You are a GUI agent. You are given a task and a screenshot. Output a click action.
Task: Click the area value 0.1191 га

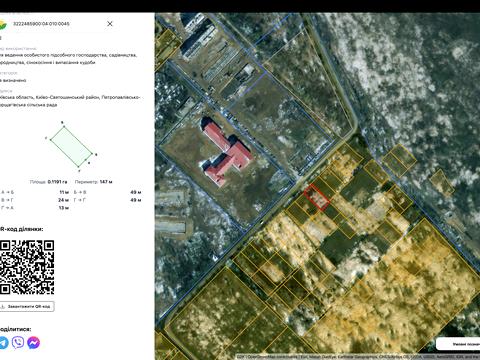click(x=57, y=182)
